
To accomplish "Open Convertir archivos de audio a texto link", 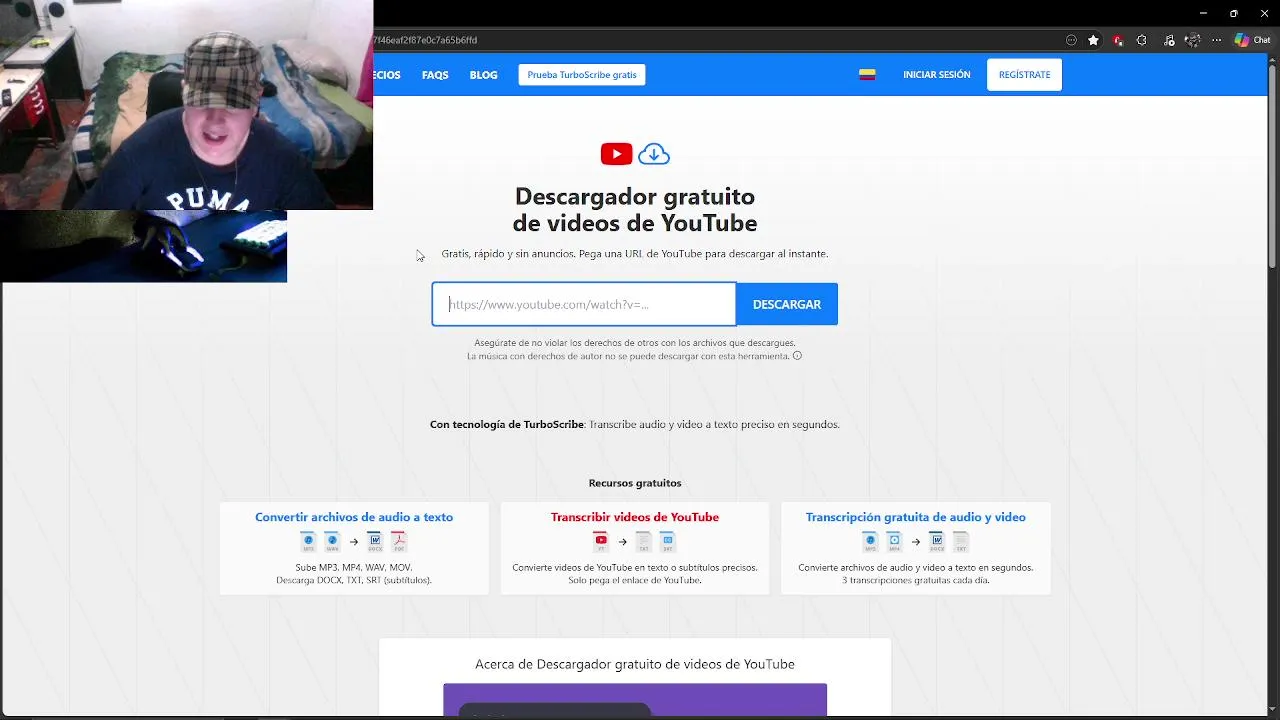I will click(354, 517).
